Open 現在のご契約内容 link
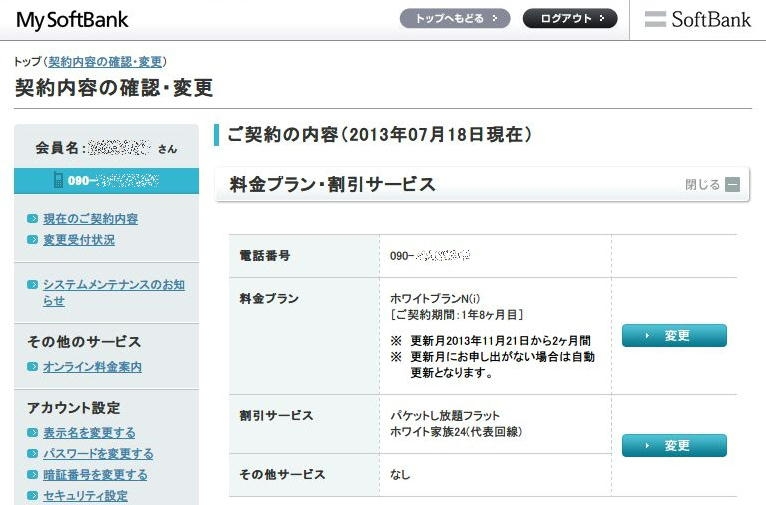This screenshot has height=505, width=766. click(x=90, y=219)
